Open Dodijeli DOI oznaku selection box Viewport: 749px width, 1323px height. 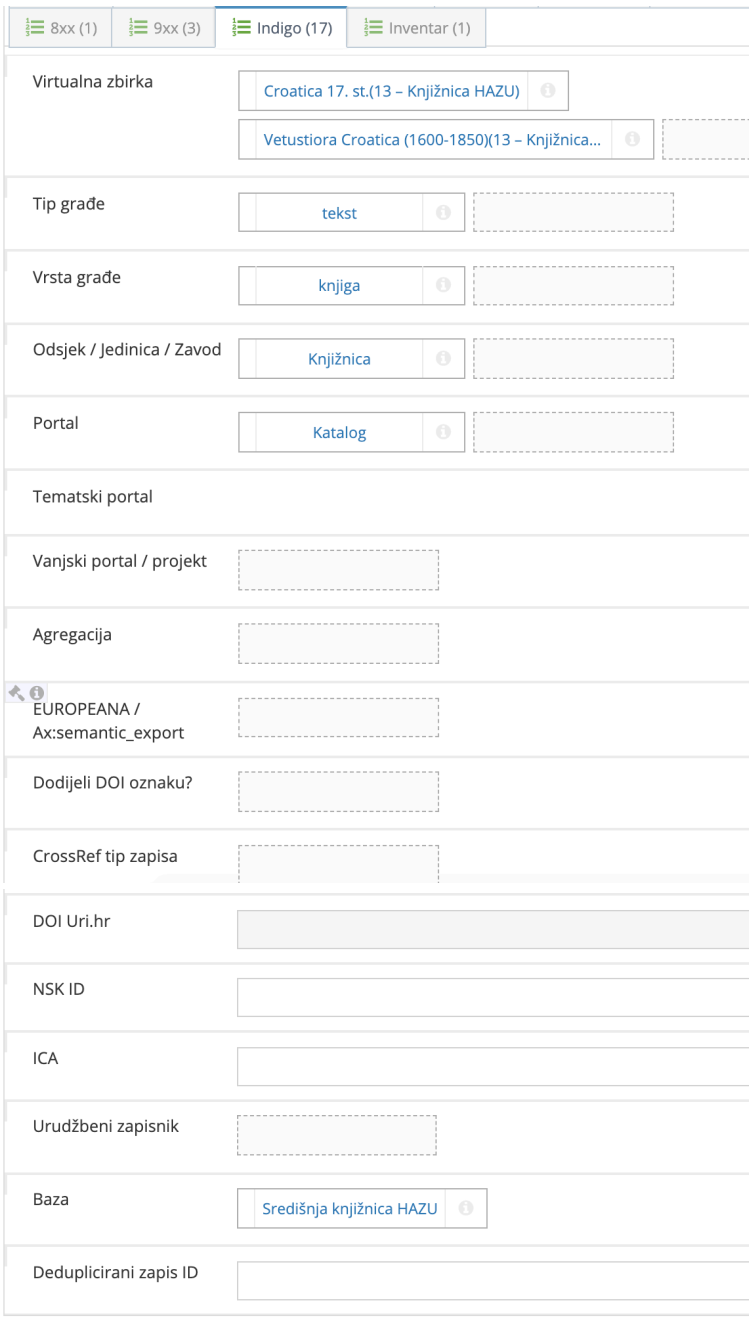(338, 791)
